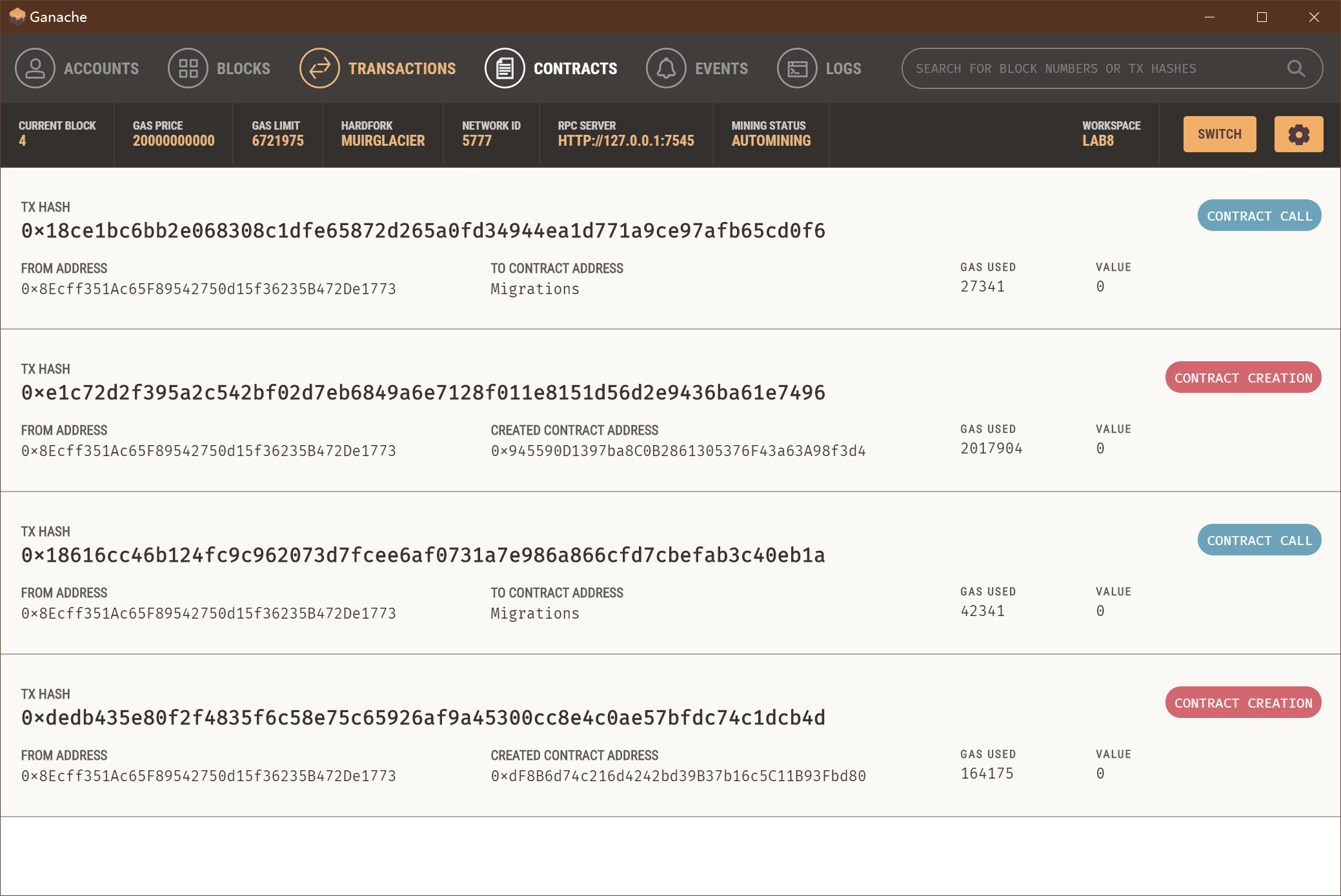1341x896 pixels.
Task: Select gas used value 42341
Action: (982, 611)
